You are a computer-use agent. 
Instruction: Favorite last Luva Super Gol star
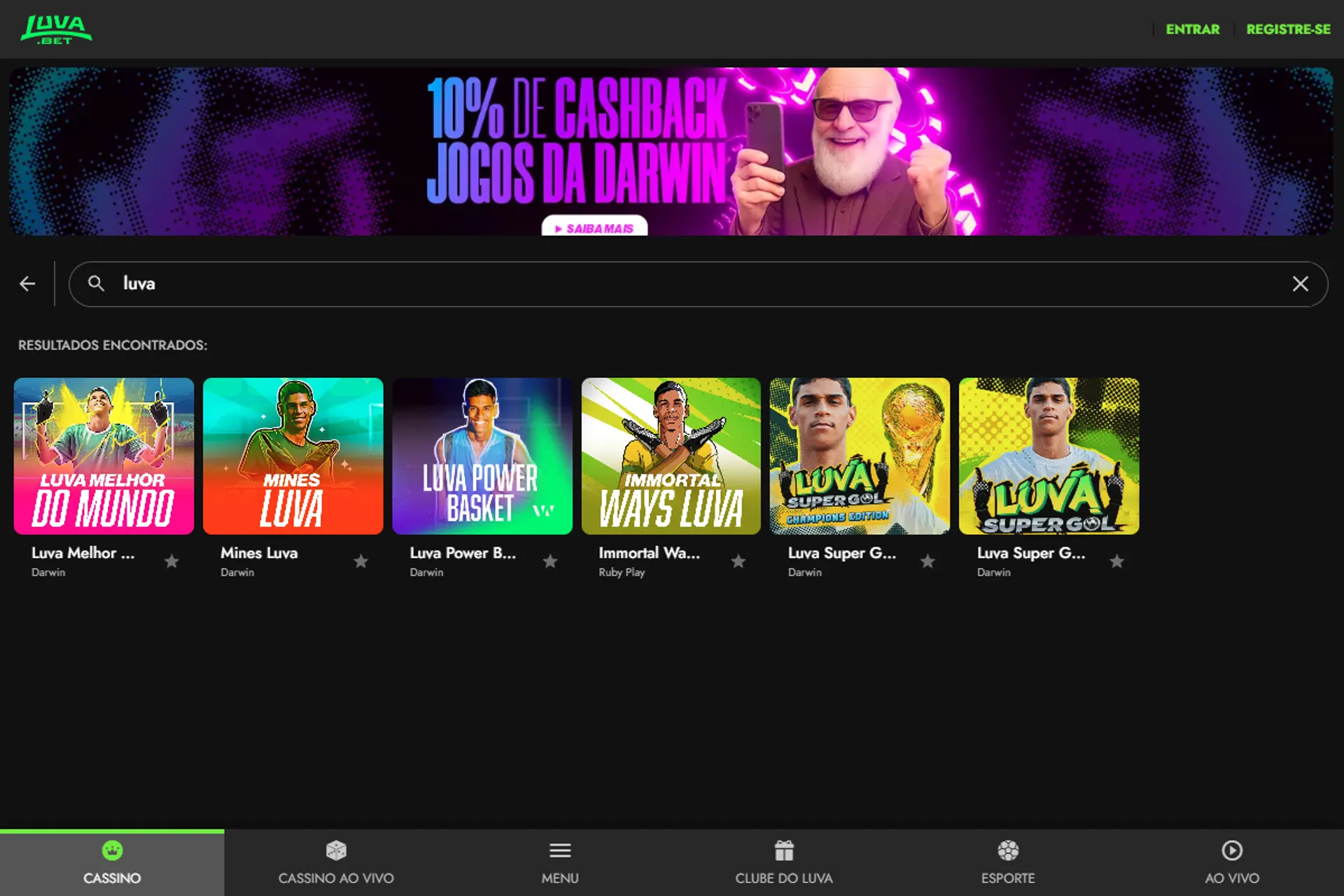point(1116,561)
